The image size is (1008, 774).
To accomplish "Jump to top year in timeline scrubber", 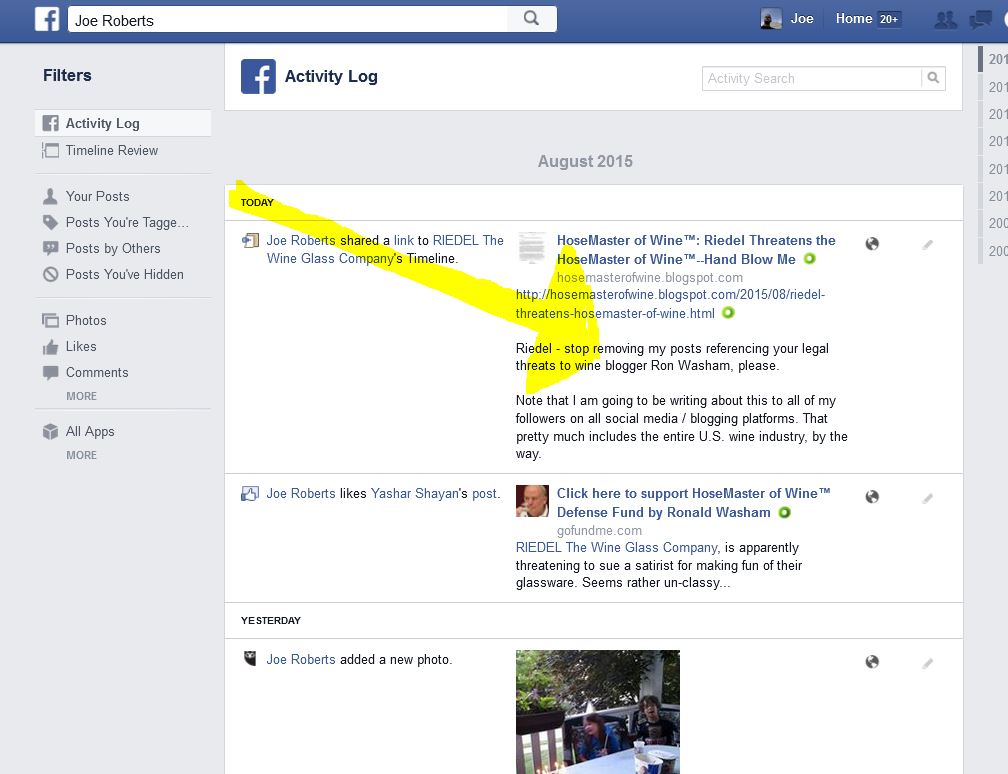I will 996,59.
